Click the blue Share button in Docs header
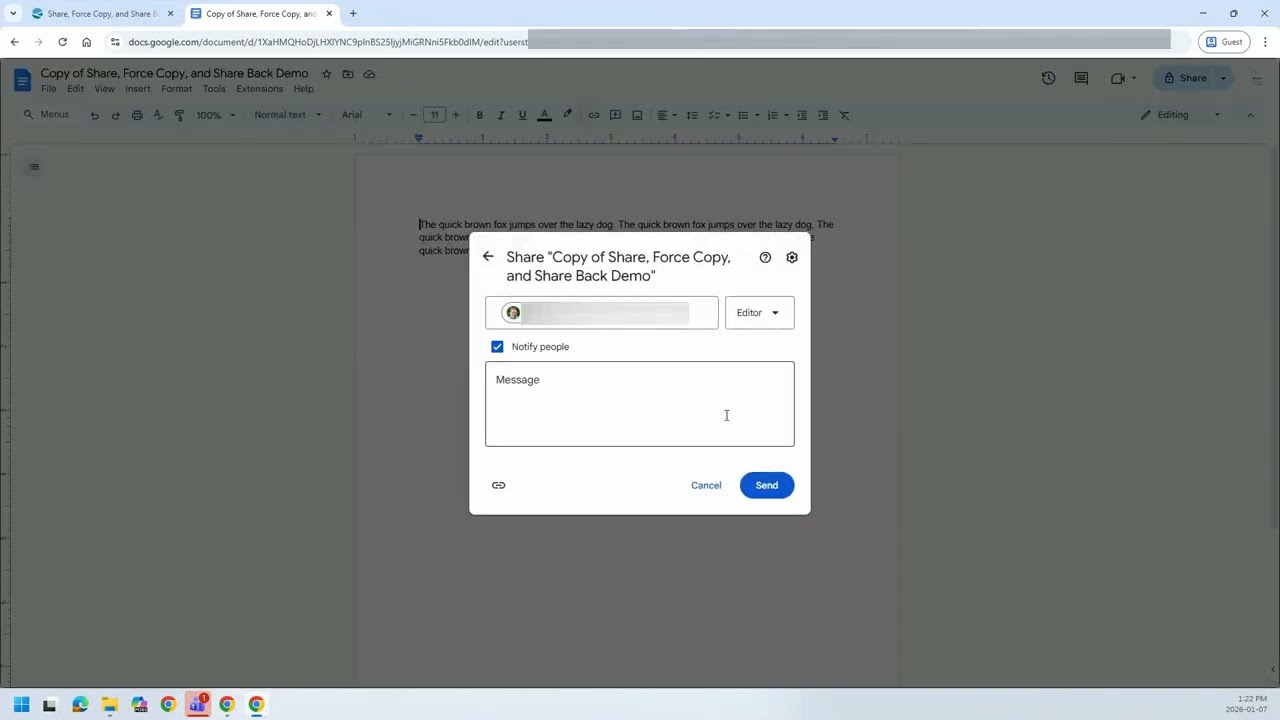Screen dimensions: 1280x720 [x=1186, y=78]
